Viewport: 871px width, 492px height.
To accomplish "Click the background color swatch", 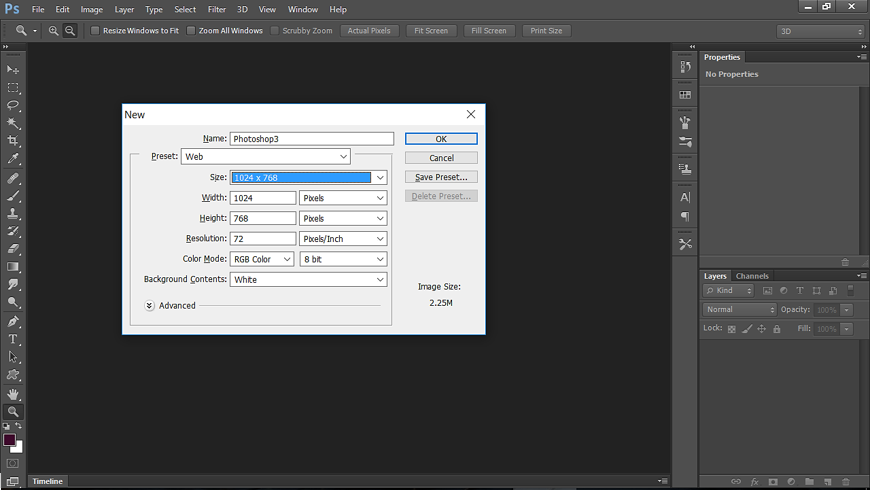I will click(19, 448).
